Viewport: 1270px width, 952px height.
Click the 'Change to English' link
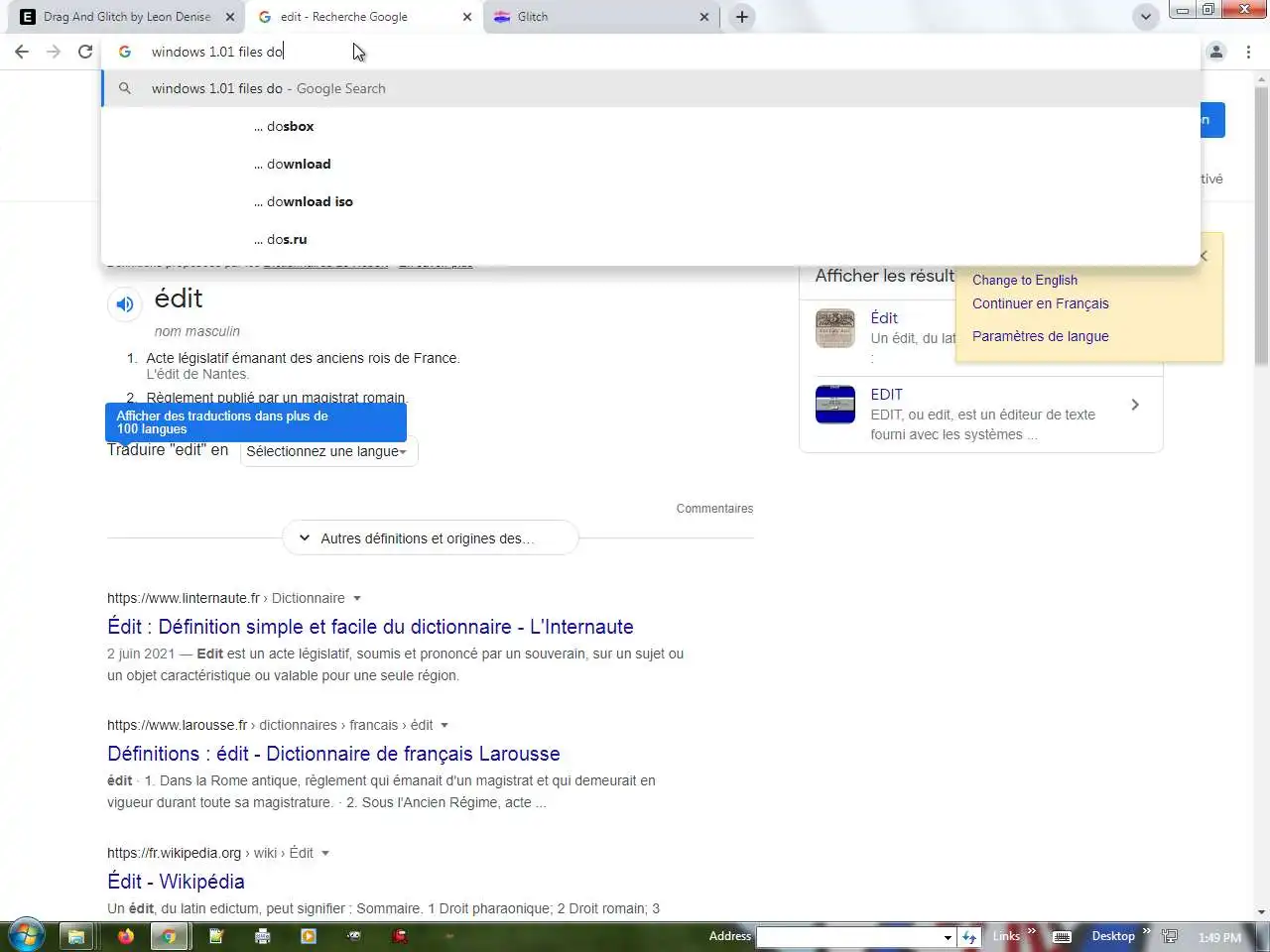(x=1025, y=280)
